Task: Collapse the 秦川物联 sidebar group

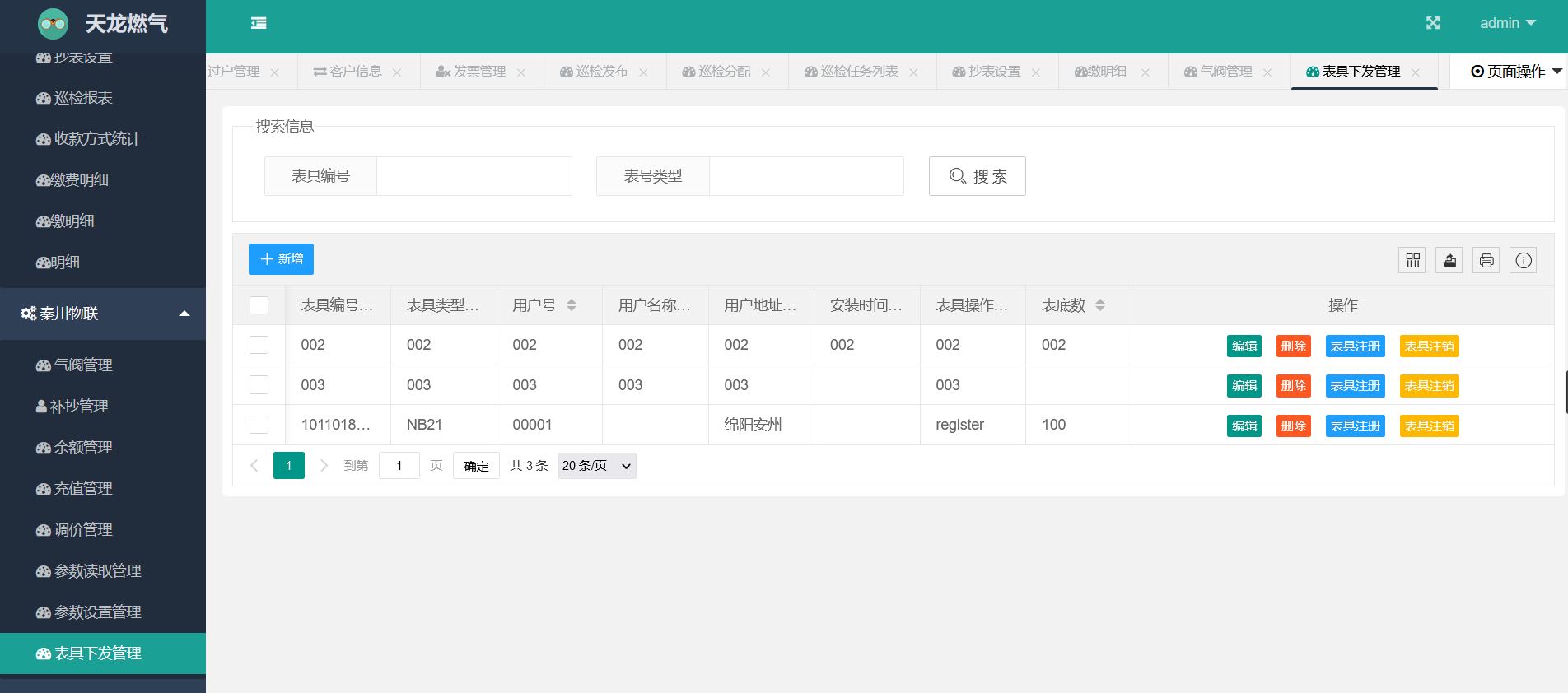Action: 184,314
